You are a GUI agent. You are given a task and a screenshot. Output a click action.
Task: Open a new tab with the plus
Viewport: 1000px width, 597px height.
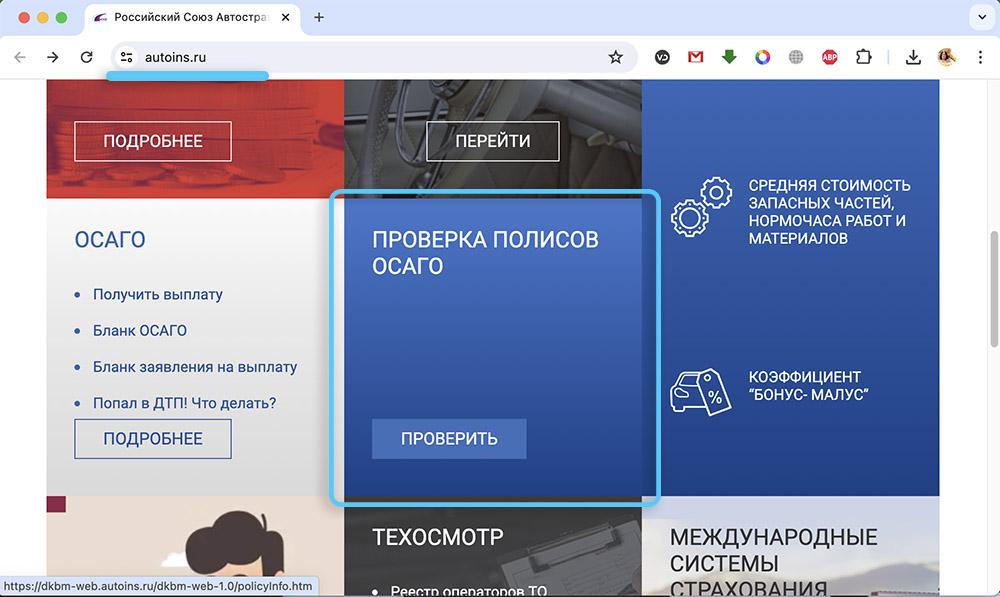coord(318,17)
